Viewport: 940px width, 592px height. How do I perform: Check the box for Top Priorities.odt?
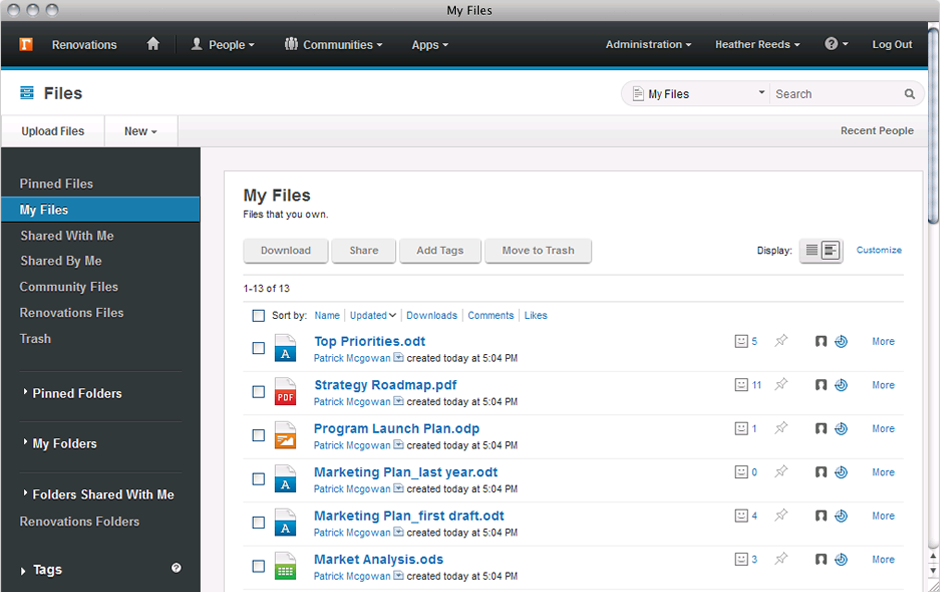pyautogui.click(x=259, y=348)
